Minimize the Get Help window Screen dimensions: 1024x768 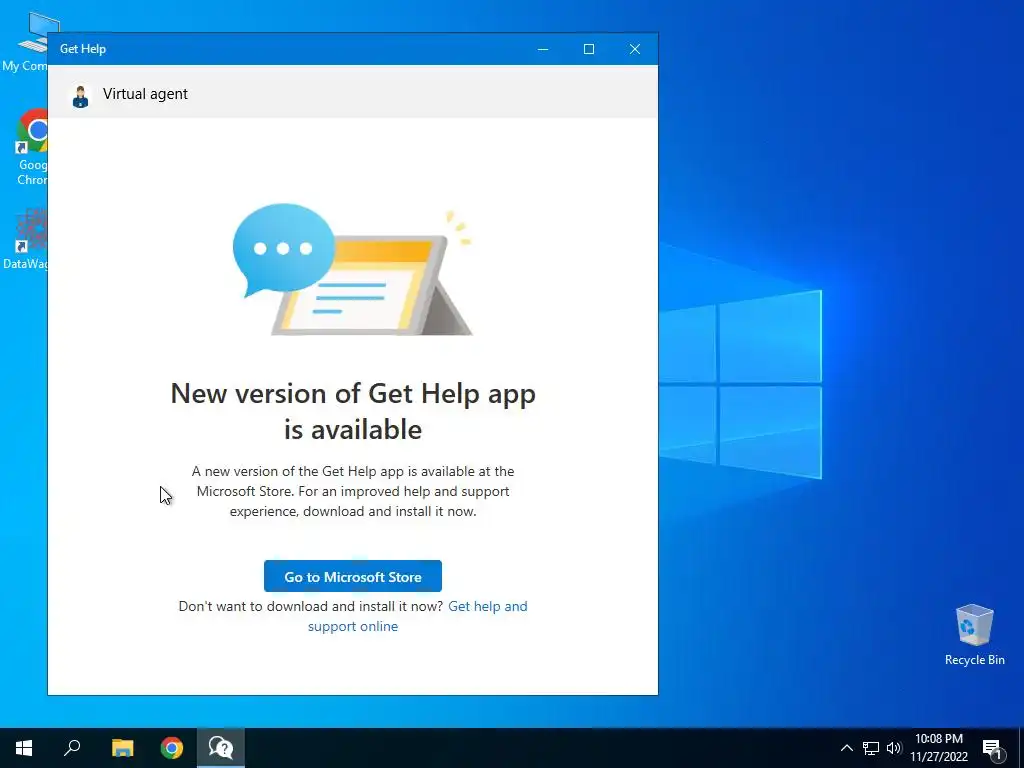tap(543, 49)
